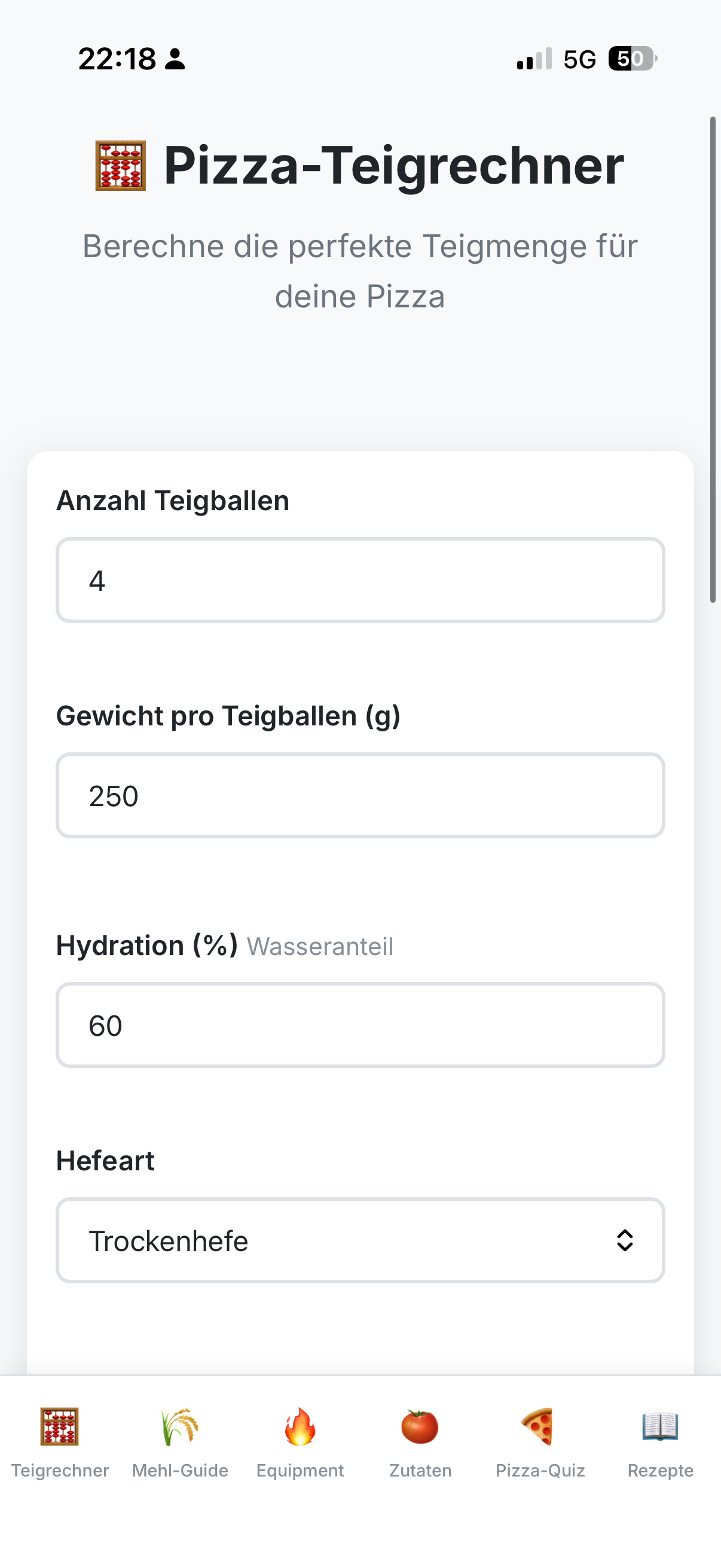Select the Hydration percentage input field
The image size is (721, 1568).
coord(360,1025)
